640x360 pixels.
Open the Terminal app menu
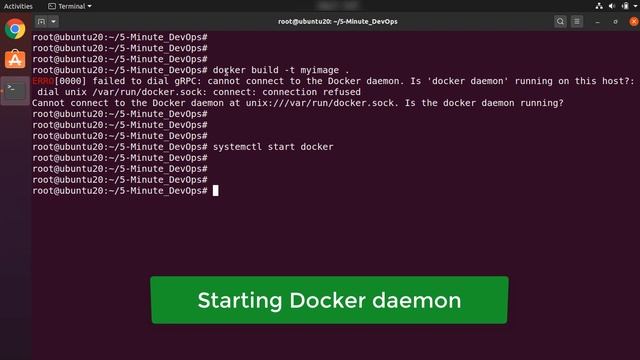coord(70,6)
